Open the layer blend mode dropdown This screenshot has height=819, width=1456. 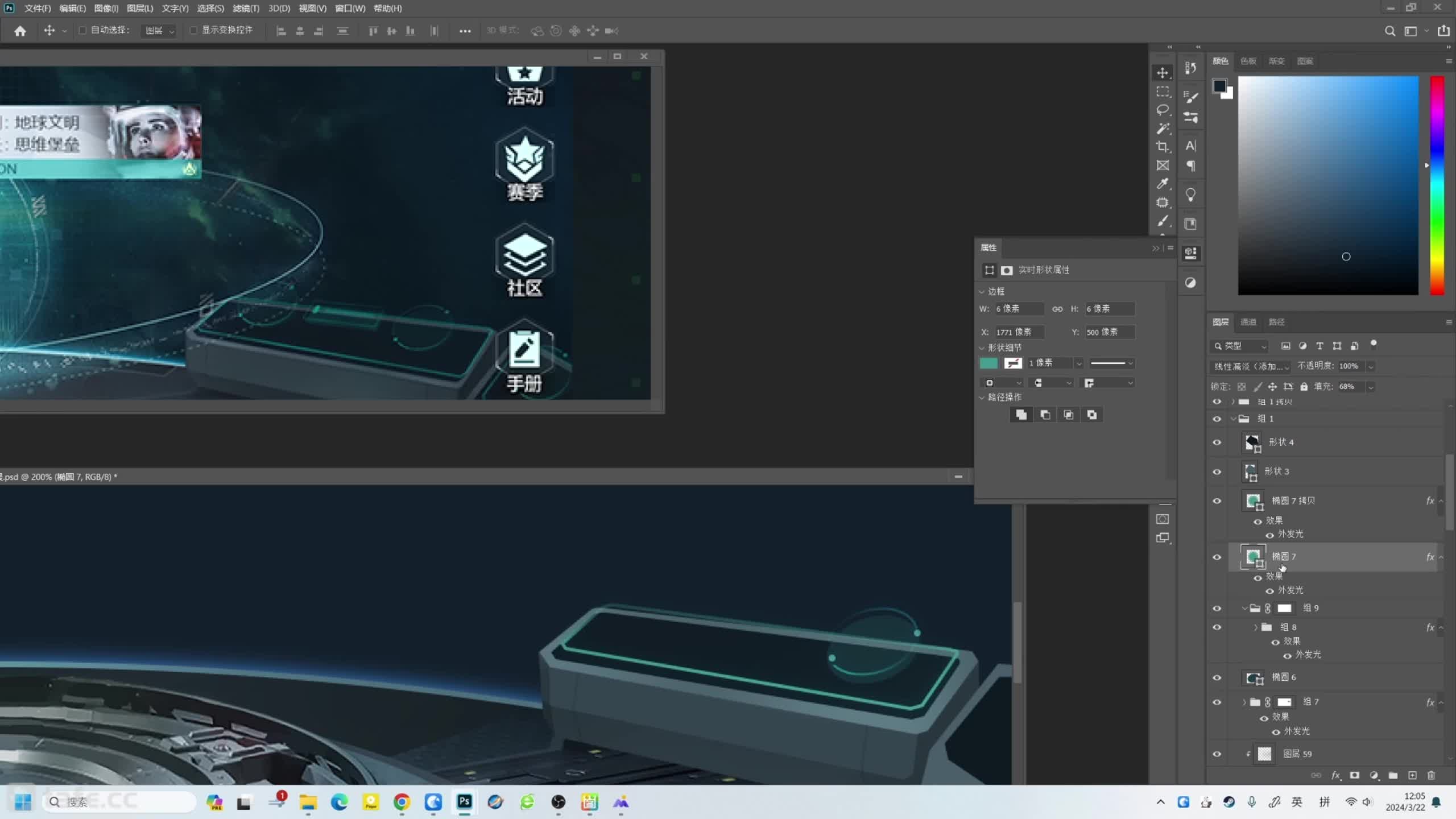pos(1251,366)
